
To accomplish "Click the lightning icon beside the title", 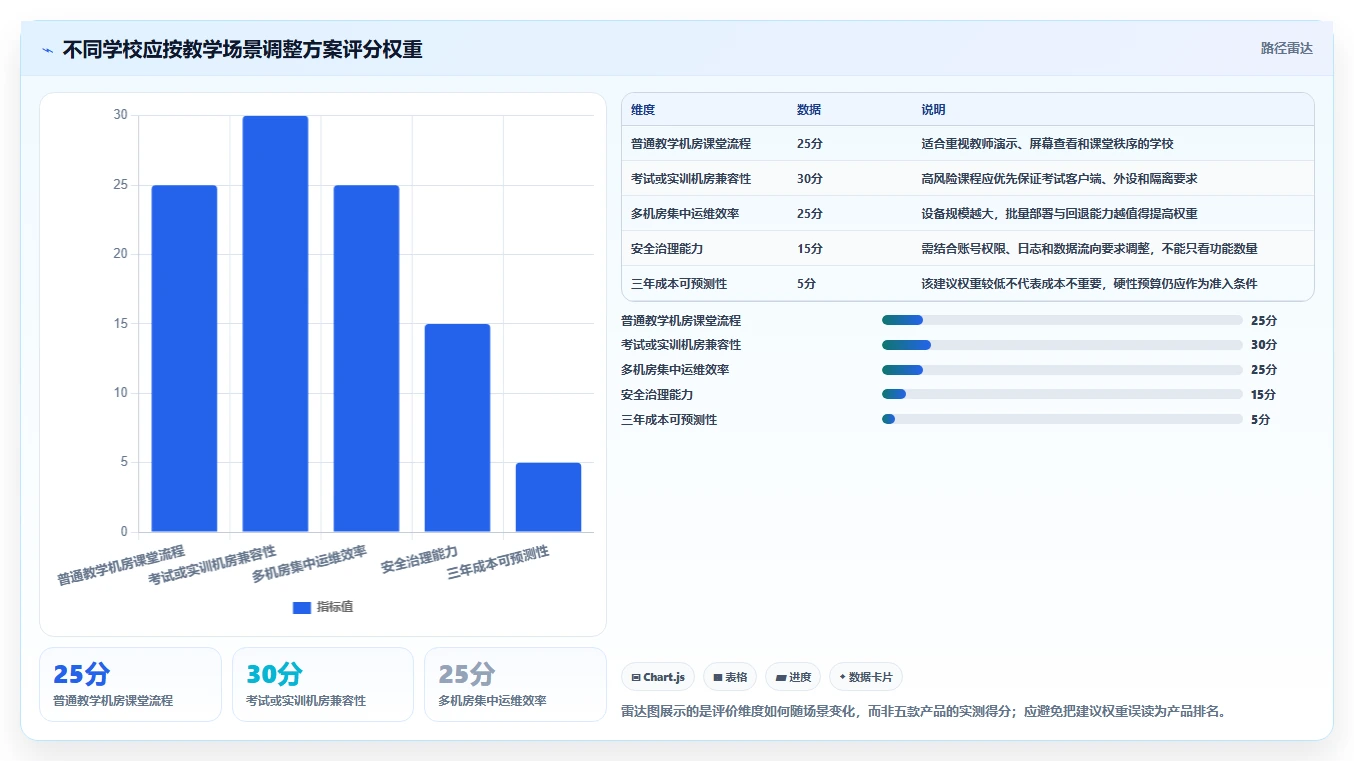I will (47, 50).
